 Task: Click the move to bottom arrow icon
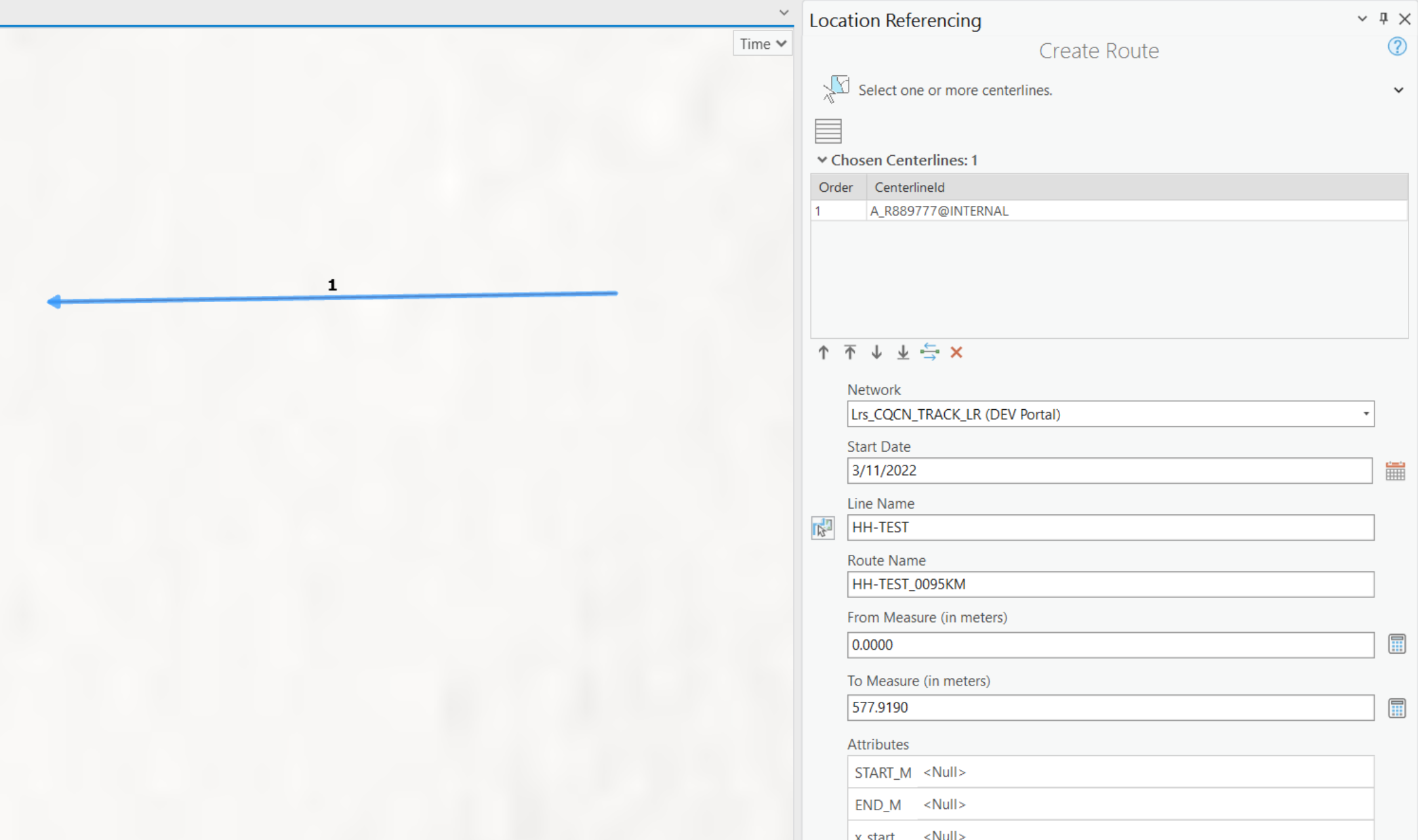tap(903, 352)
